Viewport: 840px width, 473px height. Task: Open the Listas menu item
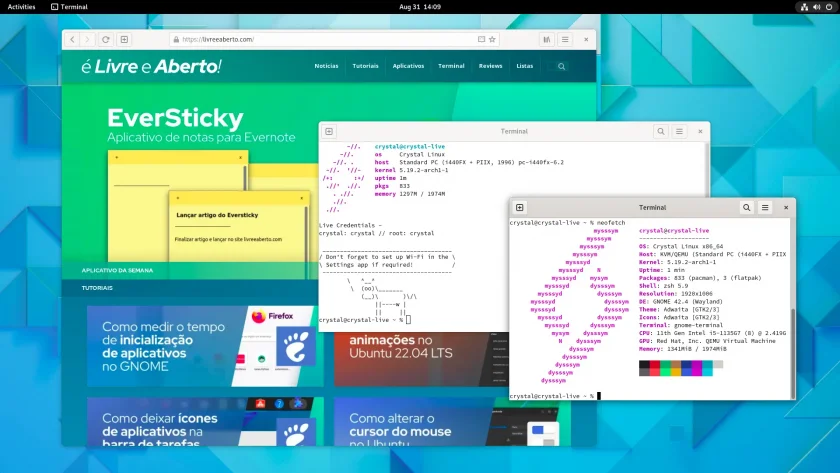click(x=524, y=66)
